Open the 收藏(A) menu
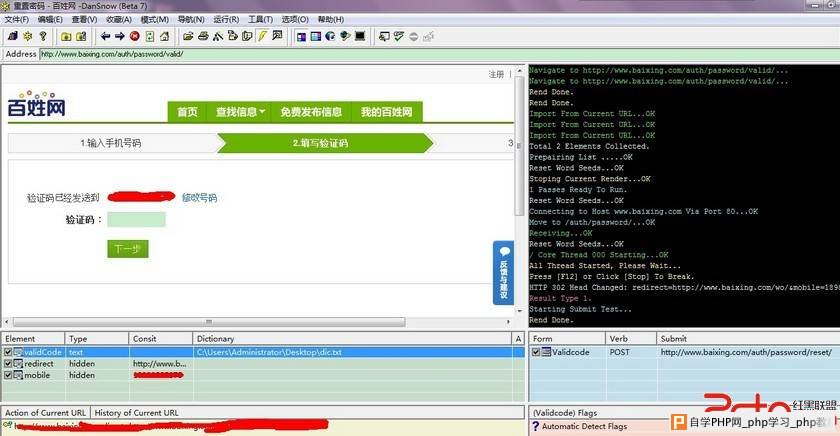 pos(119,19)
